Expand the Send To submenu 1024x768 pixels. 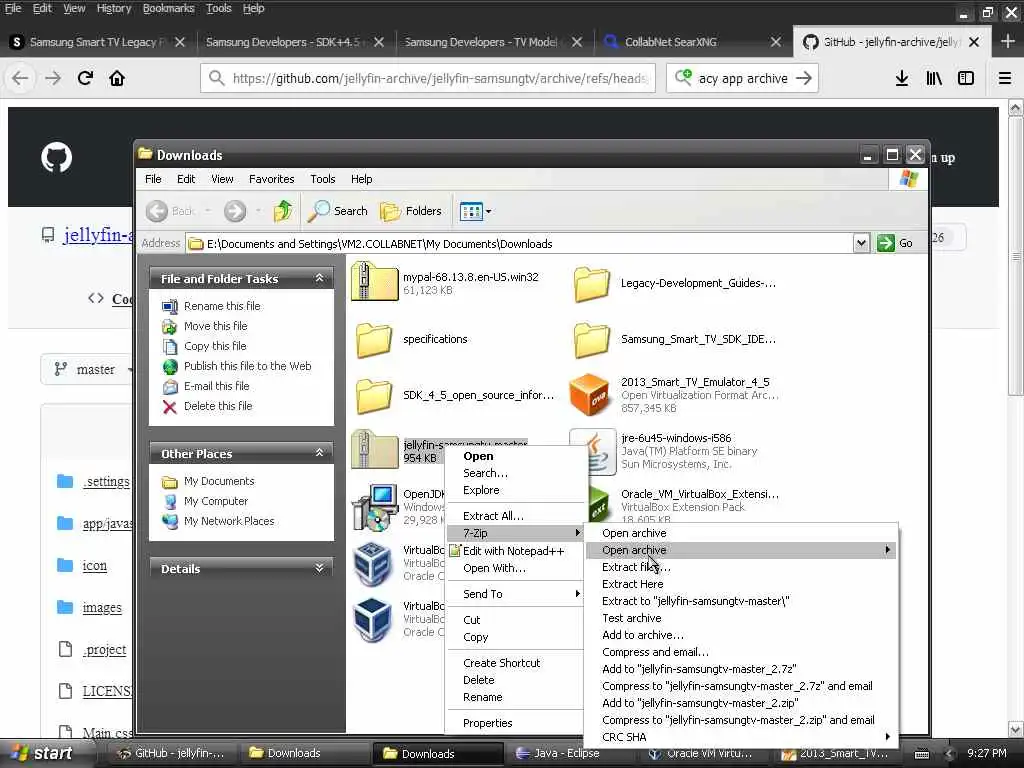(514, 594)
